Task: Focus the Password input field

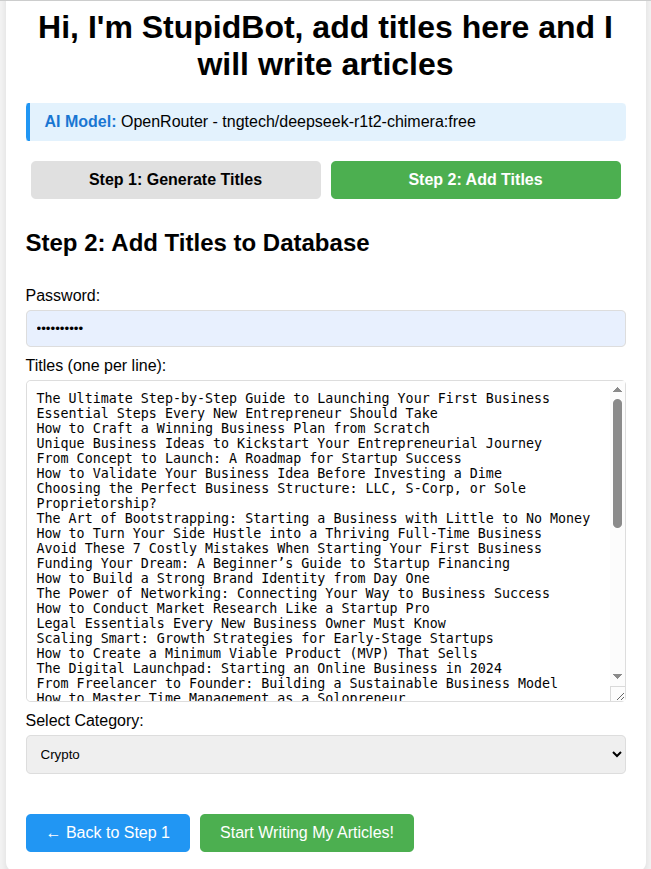Action: (325, 328)
